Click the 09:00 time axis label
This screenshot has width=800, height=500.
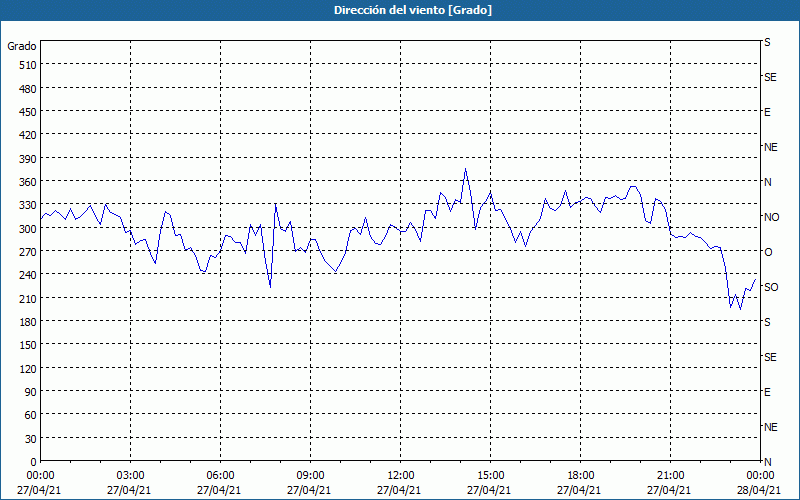[x=310, y=476]
